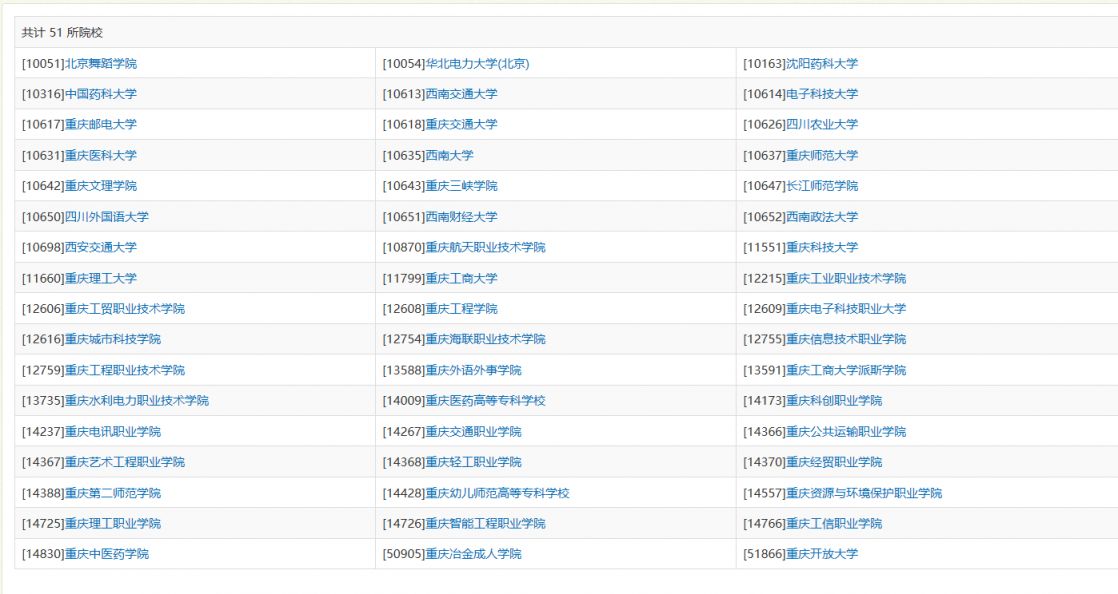Select 重庆中医药学院 link
Viewport: 1118px width, 594px height.
click(x=107, y=554)
